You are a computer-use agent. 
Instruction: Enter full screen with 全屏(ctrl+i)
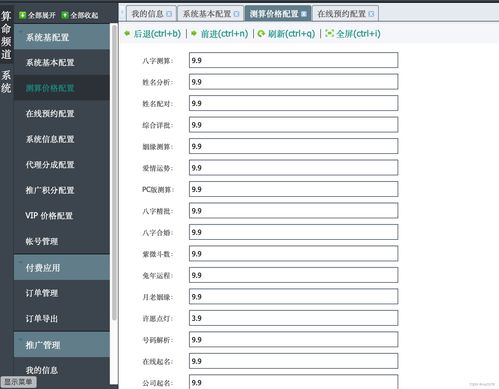tap(353, 34)
